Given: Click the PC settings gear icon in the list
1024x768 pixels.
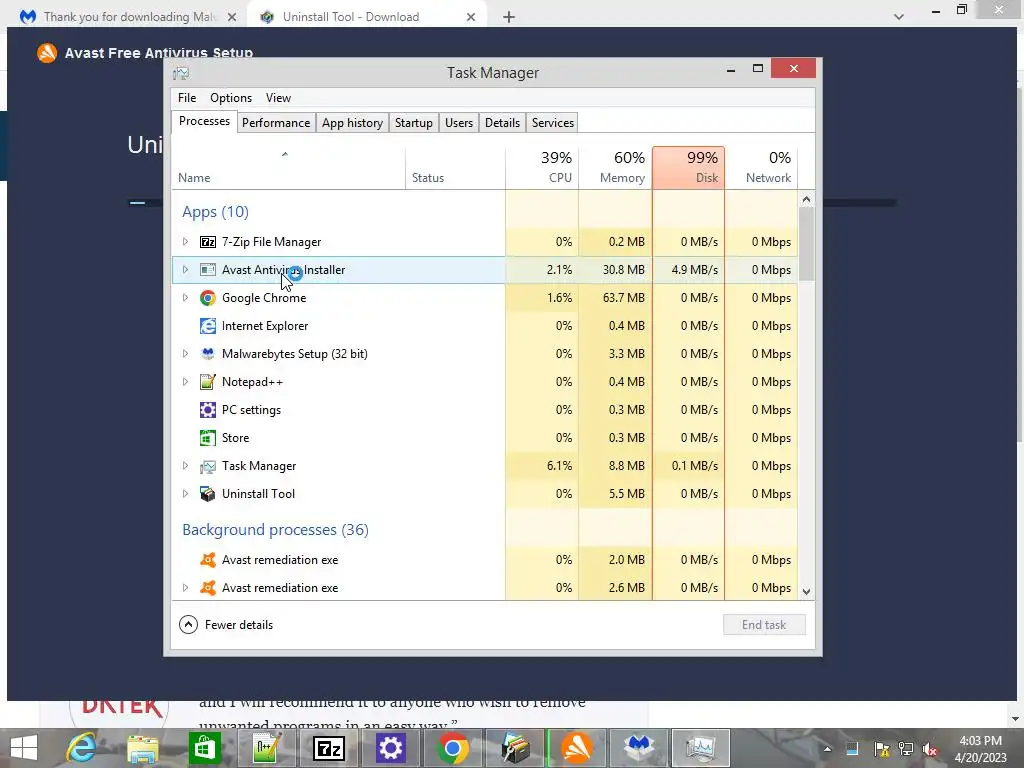Looking at the screenshot, I should (208, 410).
